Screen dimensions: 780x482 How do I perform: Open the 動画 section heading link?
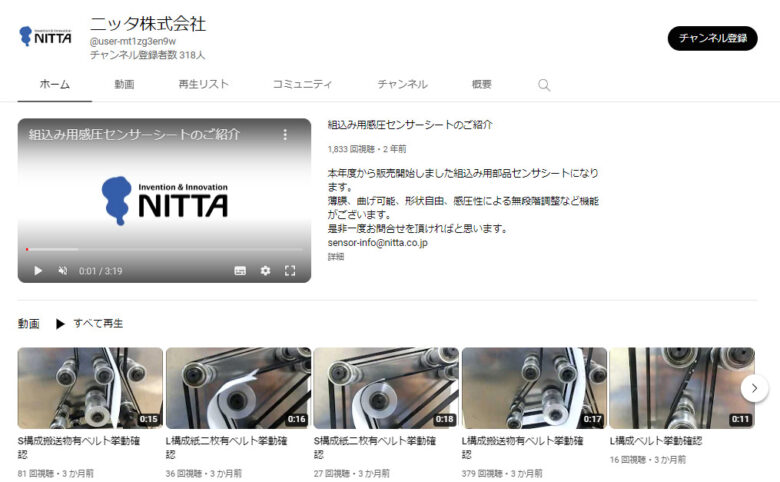[x=28, y=324]
